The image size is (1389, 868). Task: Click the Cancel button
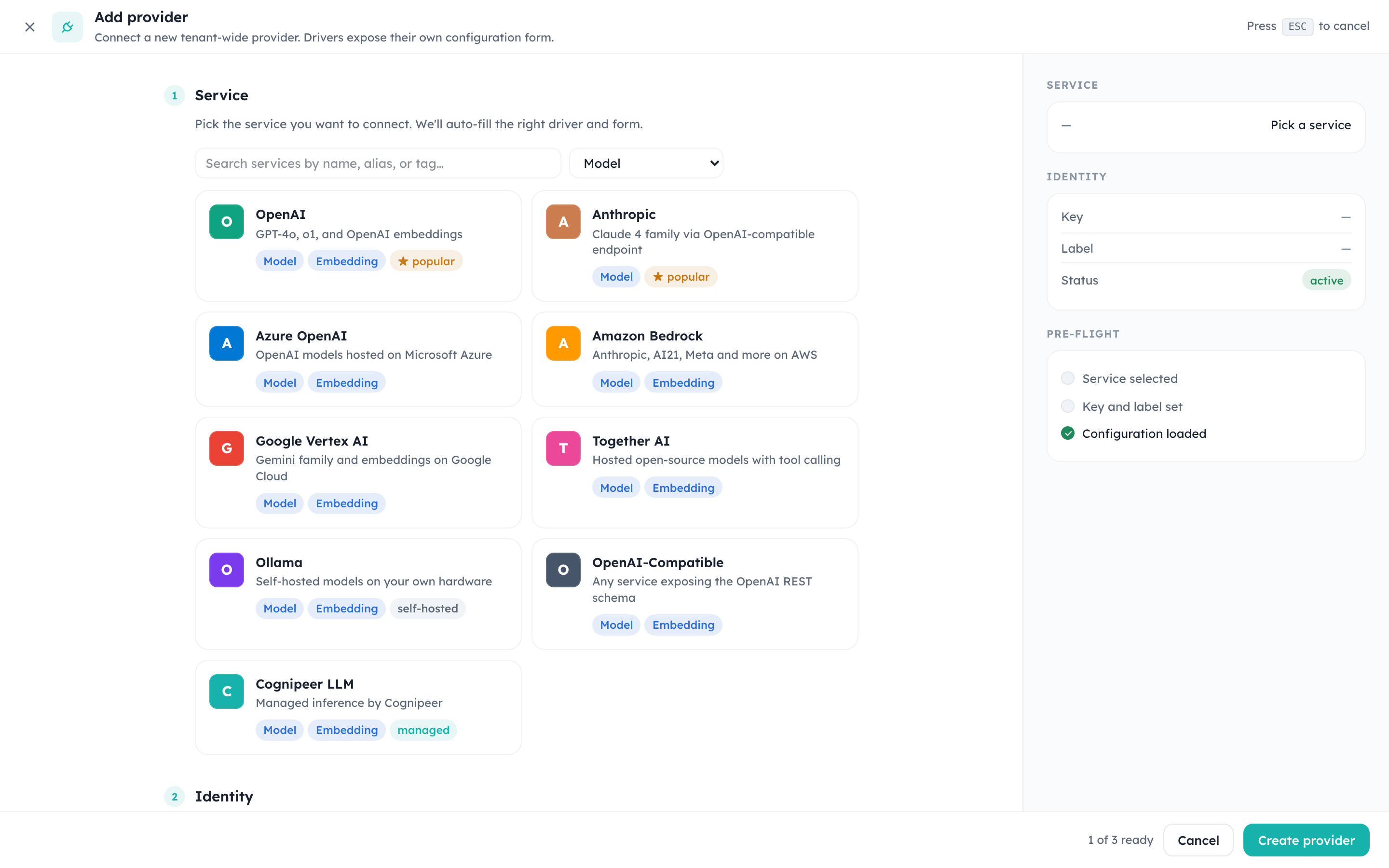pyautogui.click(x=1198, y=840)
